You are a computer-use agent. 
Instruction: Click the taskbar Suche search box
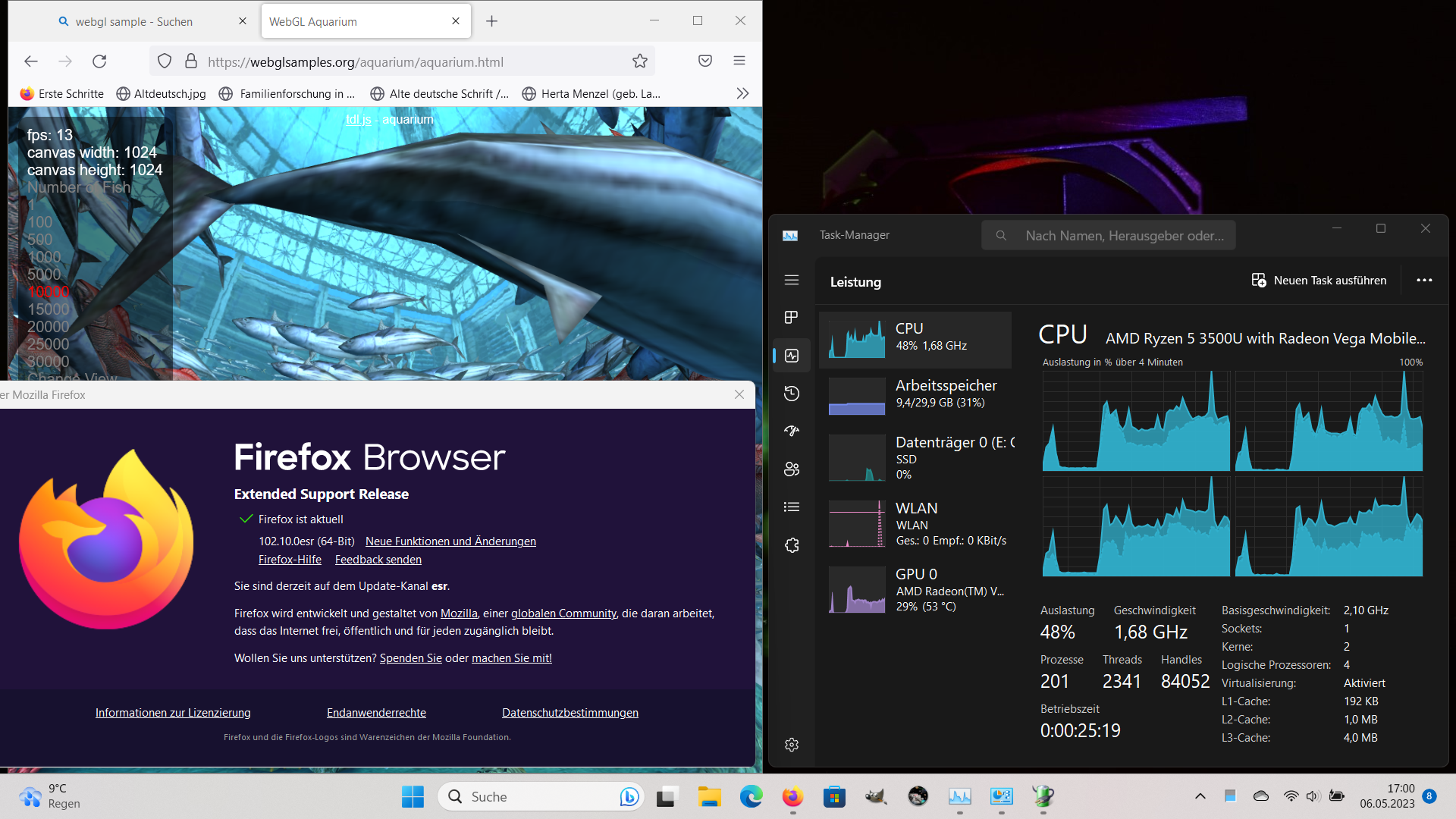(541, 796)
